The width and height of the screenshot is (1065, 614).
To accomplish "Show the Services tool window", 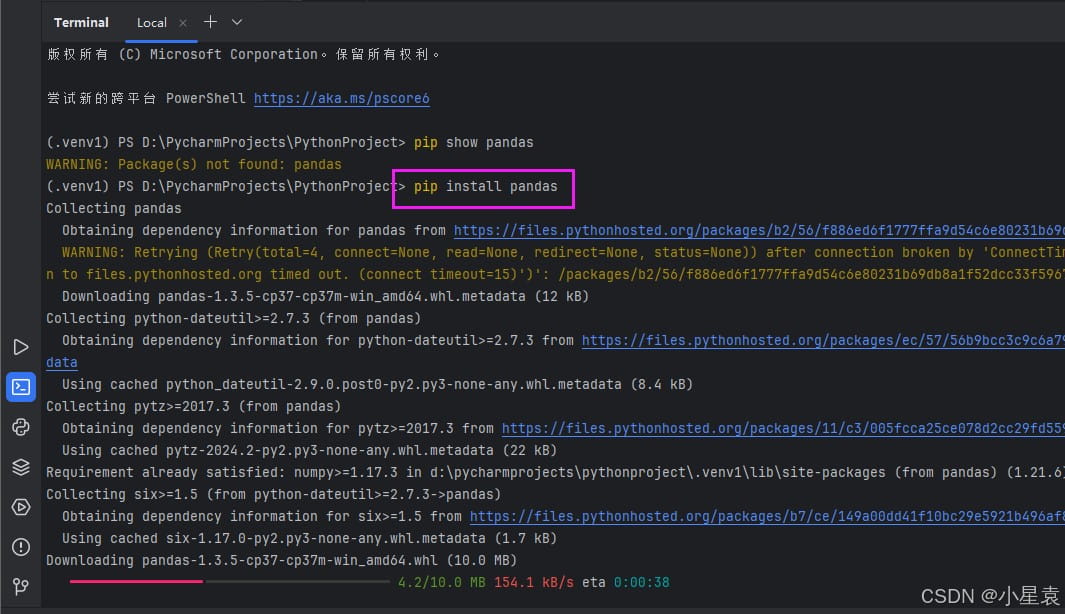I will (x=21, y=507).
